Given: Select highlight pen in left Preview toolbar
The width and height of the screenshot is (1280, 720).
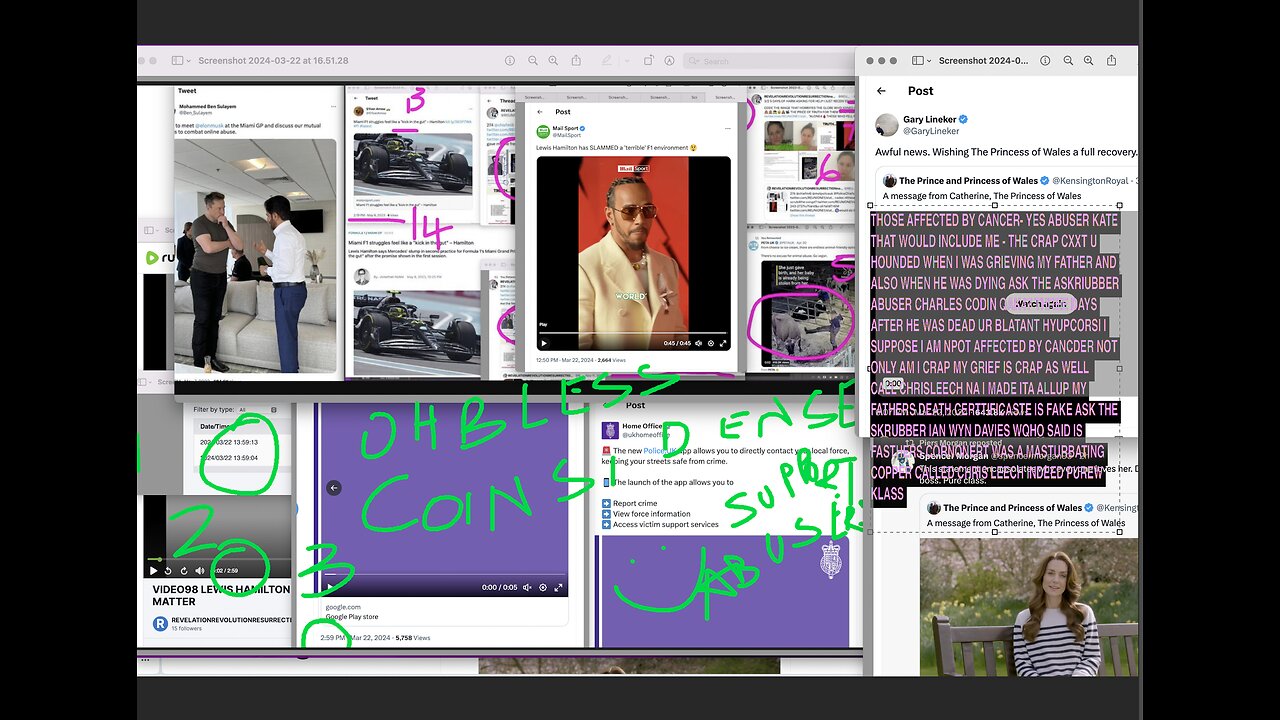Looking at the screenshot, I should pos(607,60).
